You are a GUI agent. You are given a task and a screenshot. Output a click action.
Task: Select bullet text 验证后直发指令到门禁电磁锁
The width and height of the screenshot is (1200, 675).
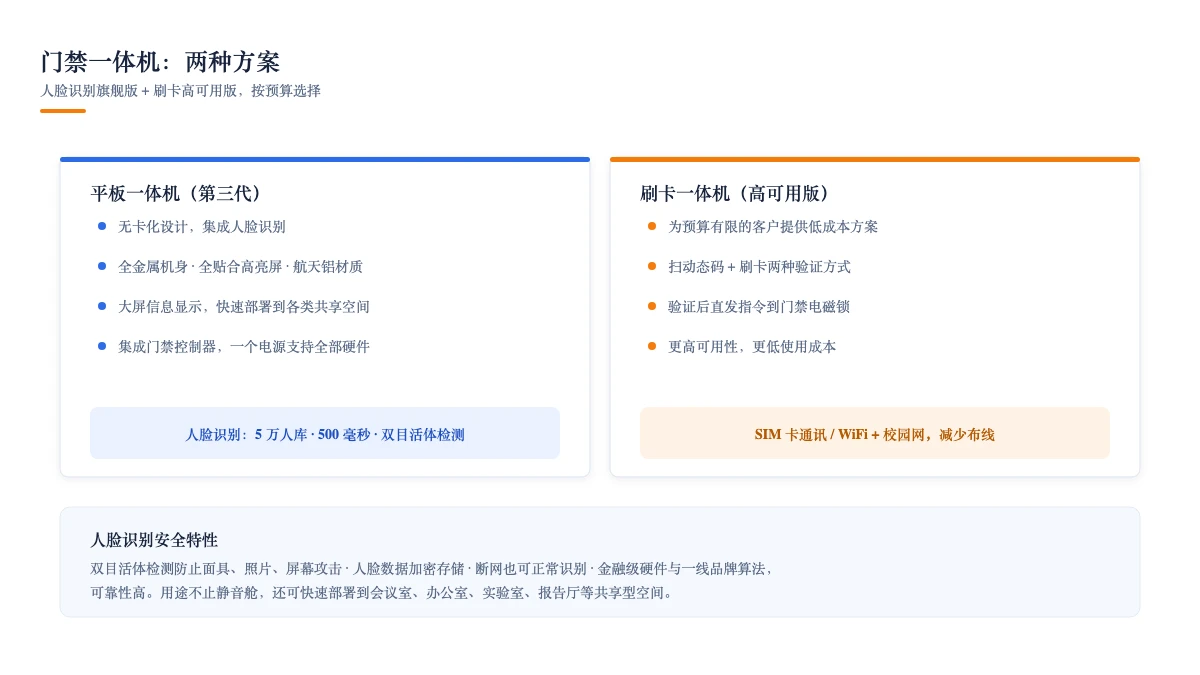pyautogui.click(x=759, y=307)
